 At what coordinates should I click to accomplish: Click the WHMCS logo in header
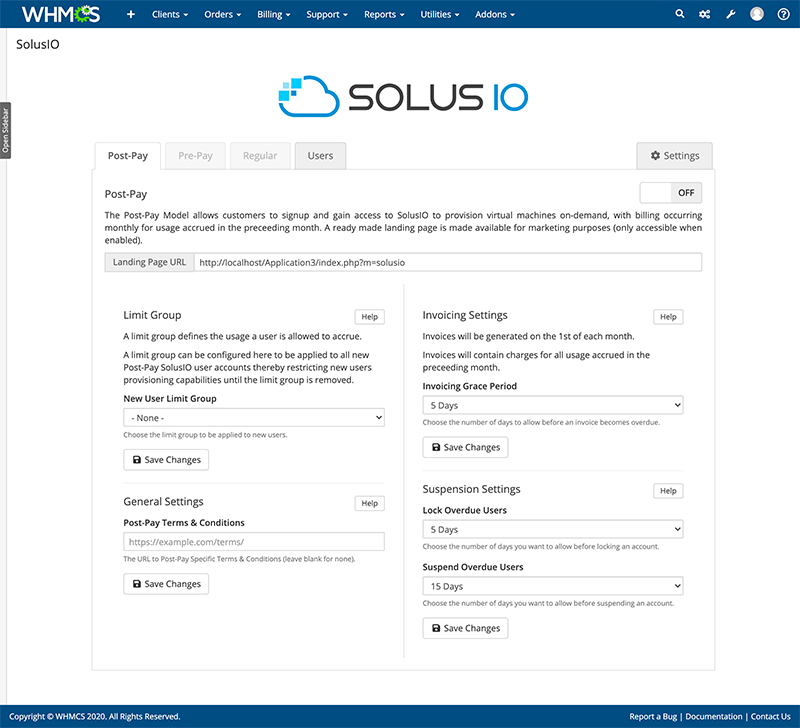coord(61,15)
